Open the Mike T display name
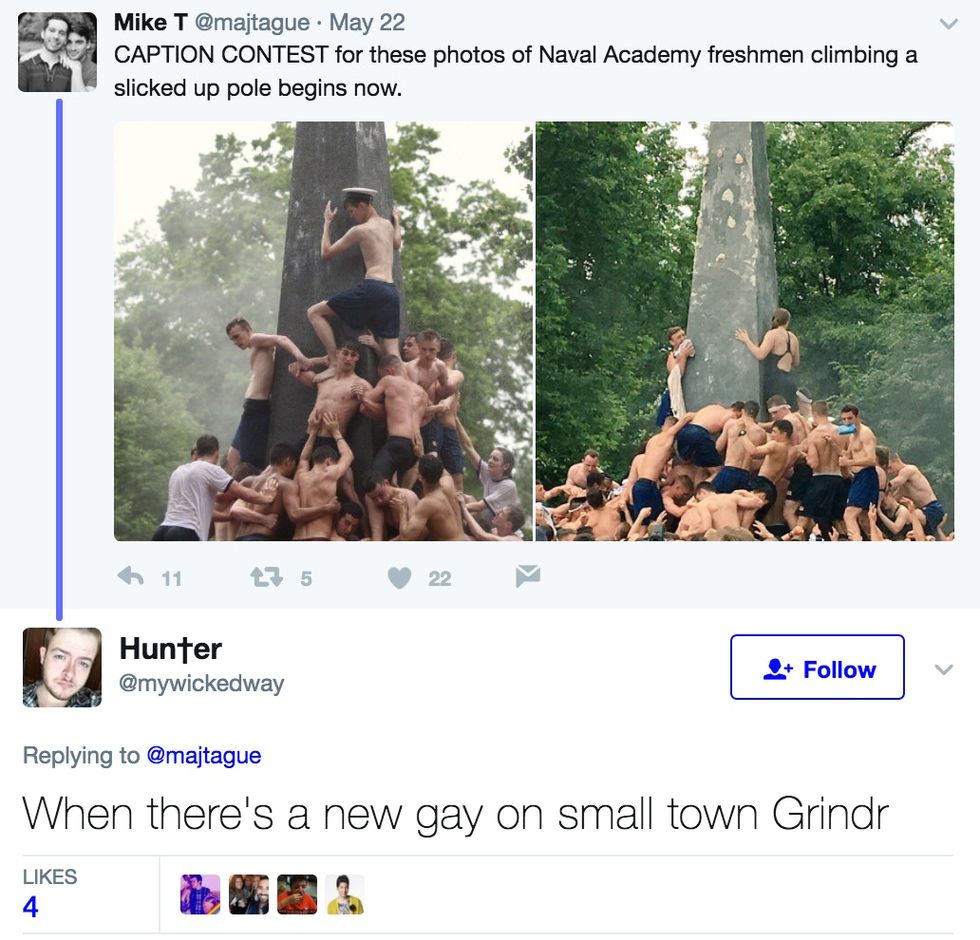980x940 pixels. tap(150, 22)
